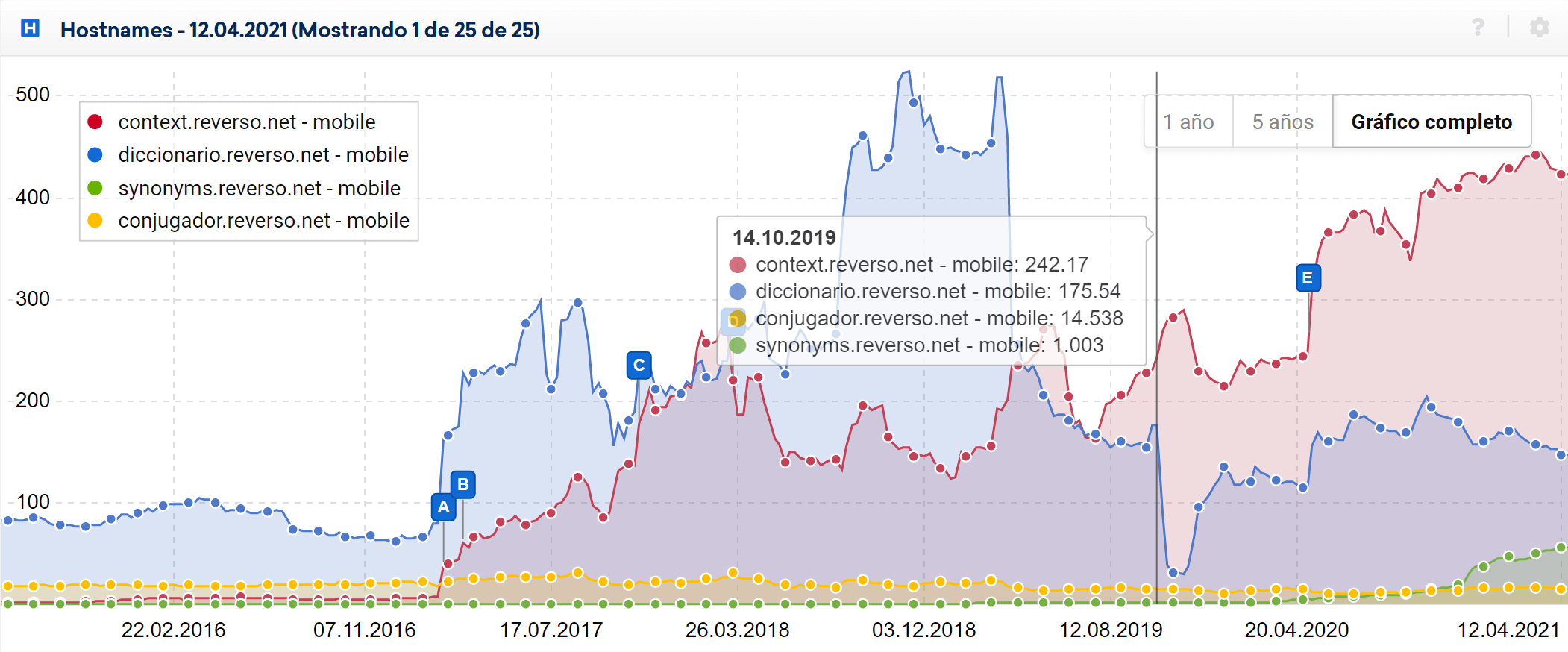
Task: Open event pin C marker
Action: click(x=639, y=366)
